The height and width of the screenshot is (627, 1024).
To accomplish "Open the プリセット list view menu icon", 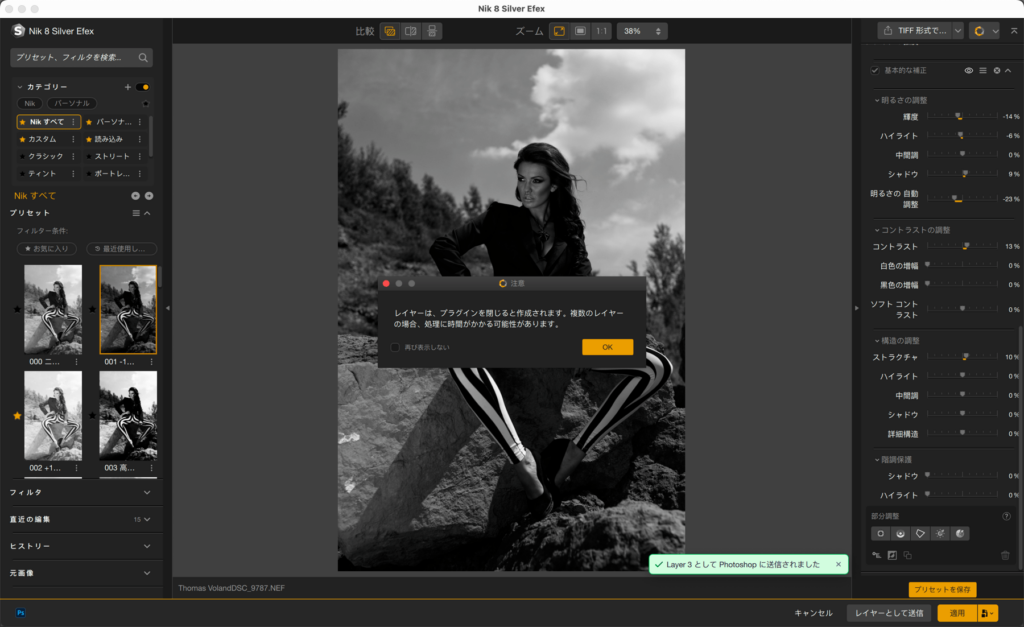I will pos(136,213).
